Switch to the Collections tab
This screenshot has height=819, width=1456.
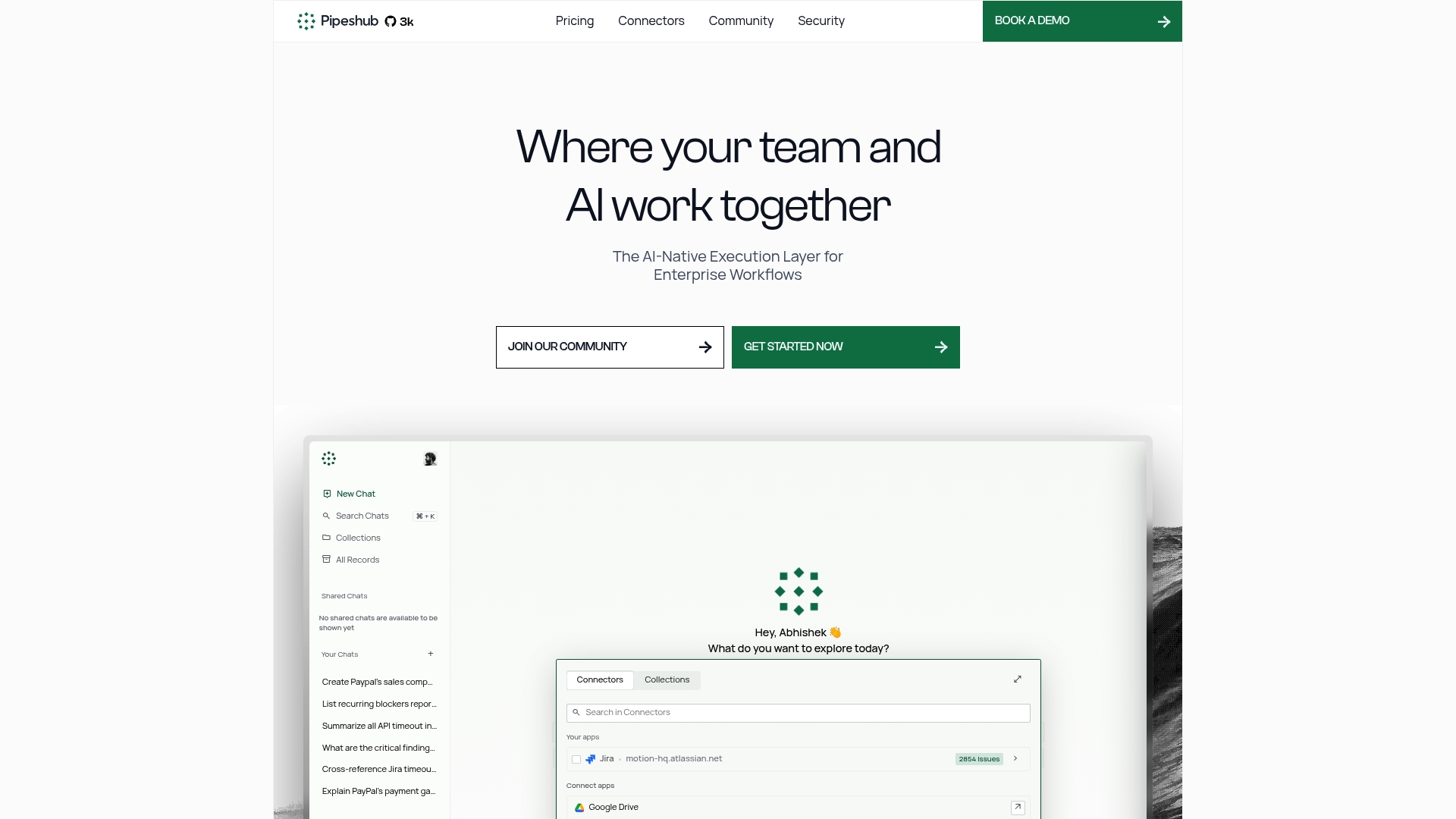coord(667,680)
